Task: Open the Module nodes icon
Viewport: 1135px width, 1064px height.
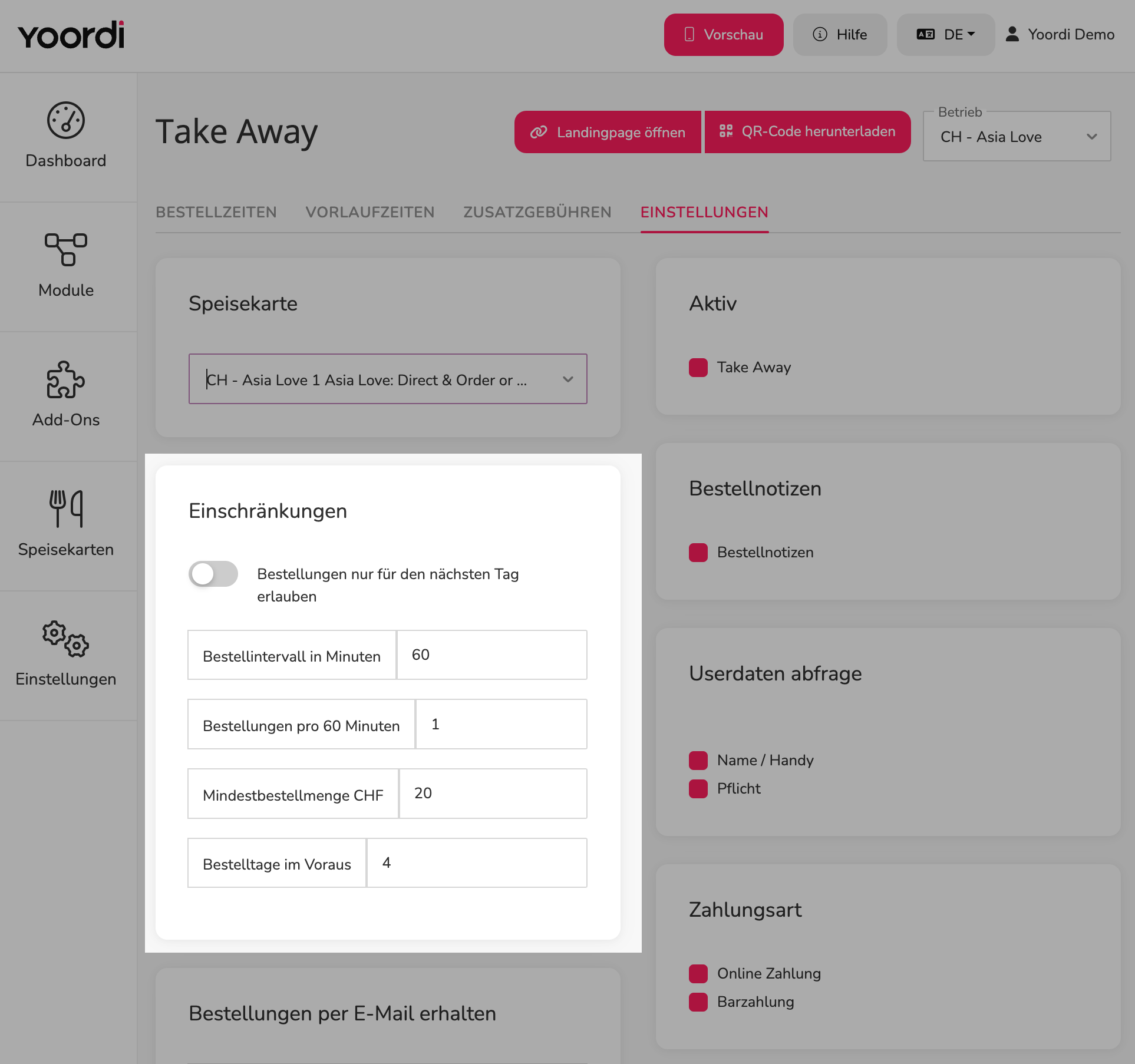Action: pos(66,250)
